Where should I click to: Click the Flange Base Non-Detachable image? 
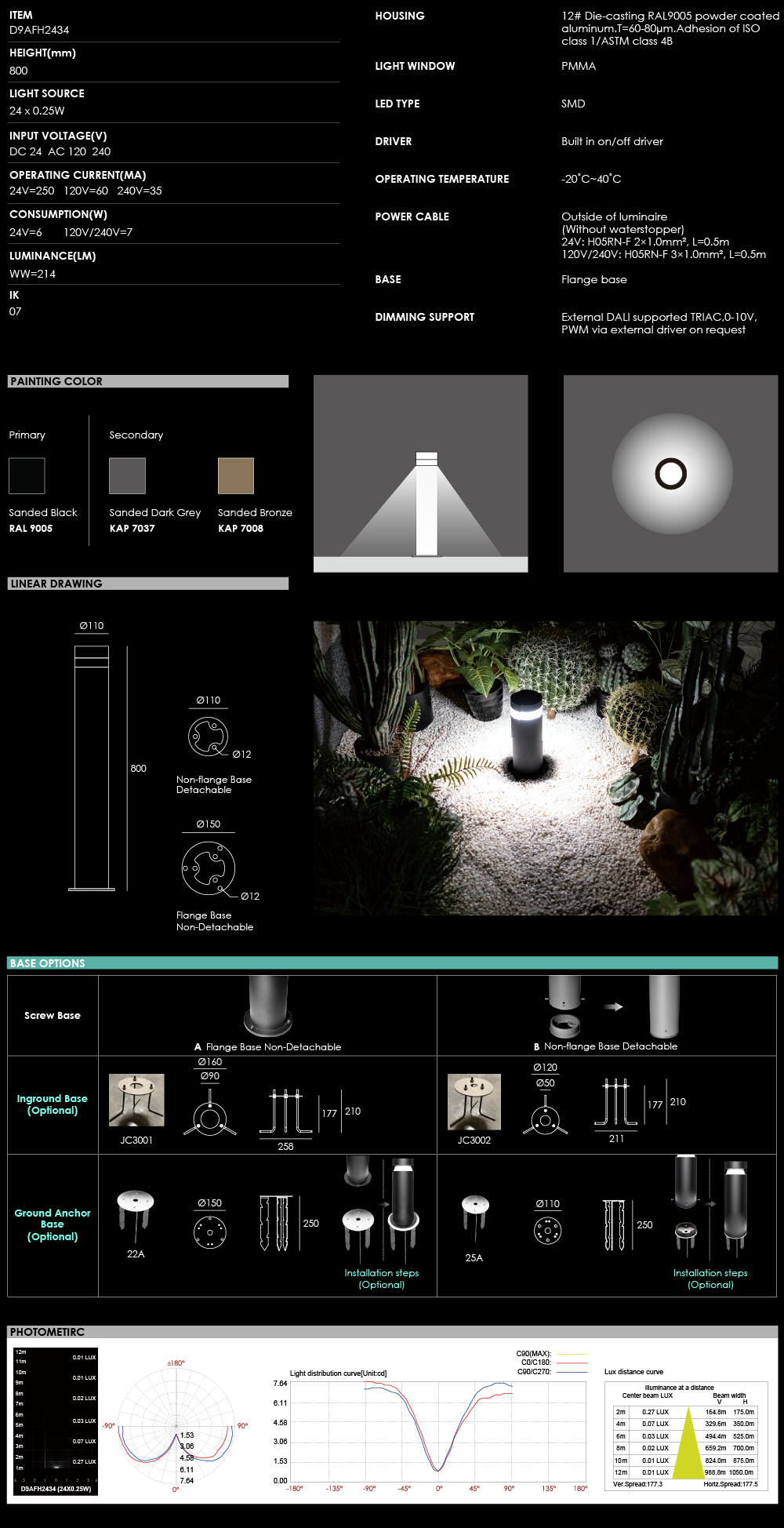click(x=268, y=1007)
